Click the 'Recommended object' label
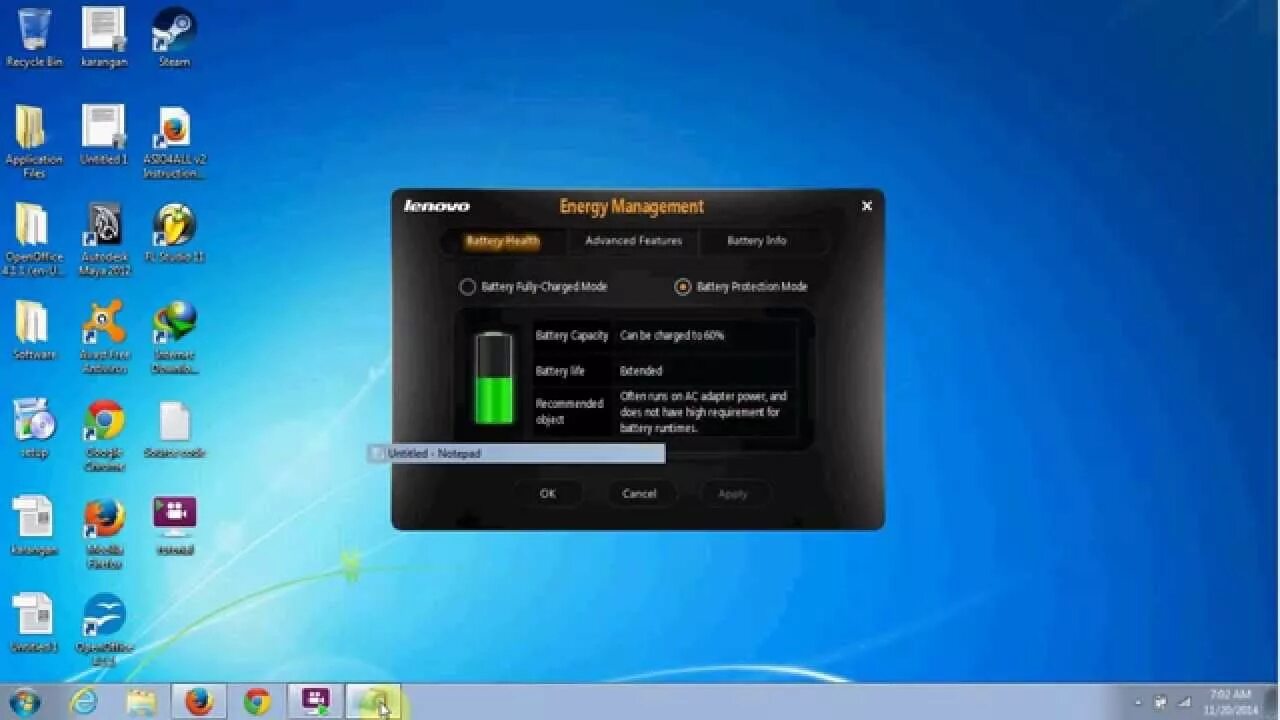The height and width of the screenshot is (720, 1280). click(x=569, y=411)
